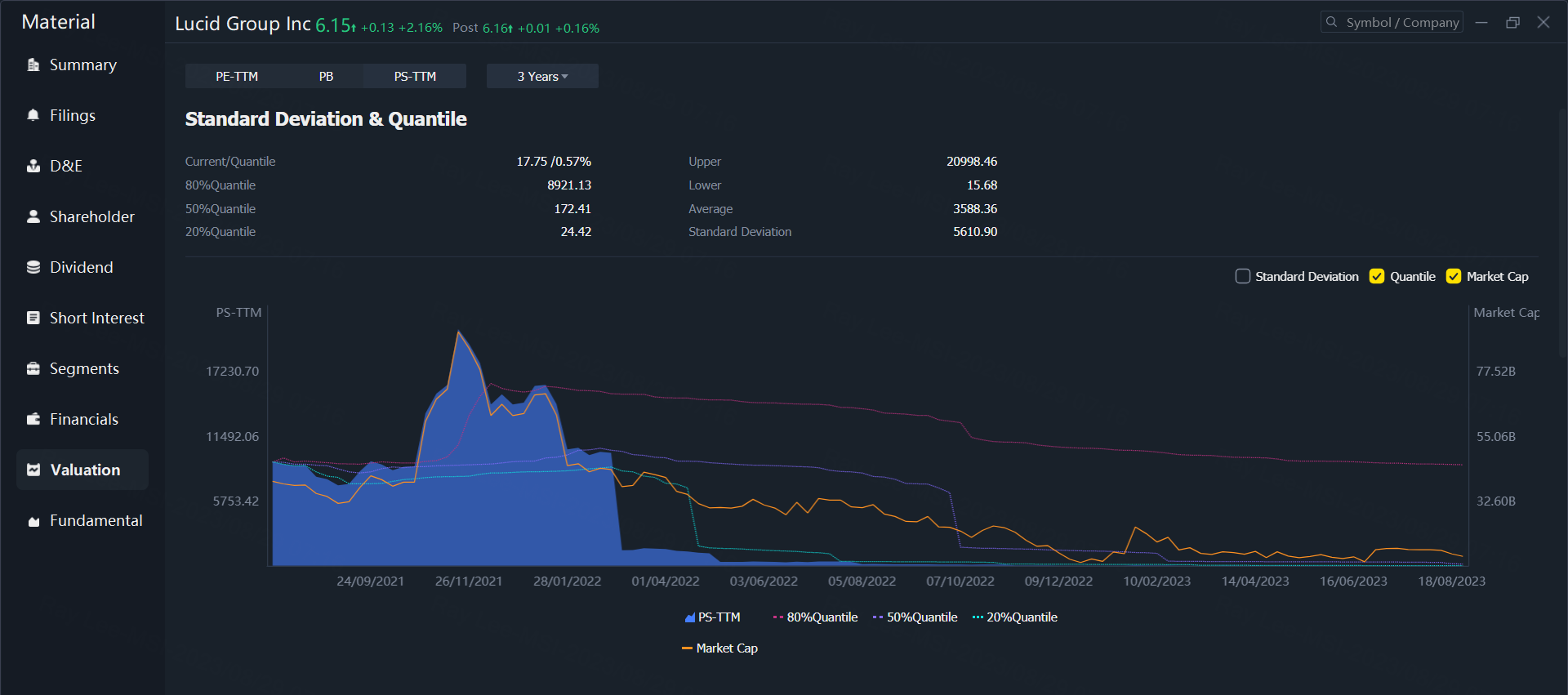The image size is (1568, 695).
Task: Click the 77.52B Market Cap axis label
Action: 1496,372
